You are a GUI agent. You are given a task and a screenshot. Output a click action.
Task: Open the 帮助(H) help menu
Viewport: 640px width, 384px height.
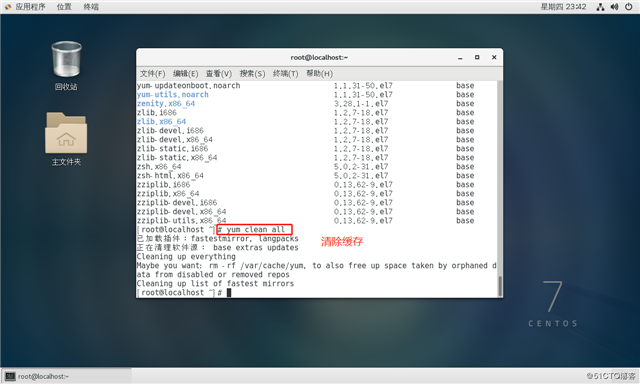[320, 73]
